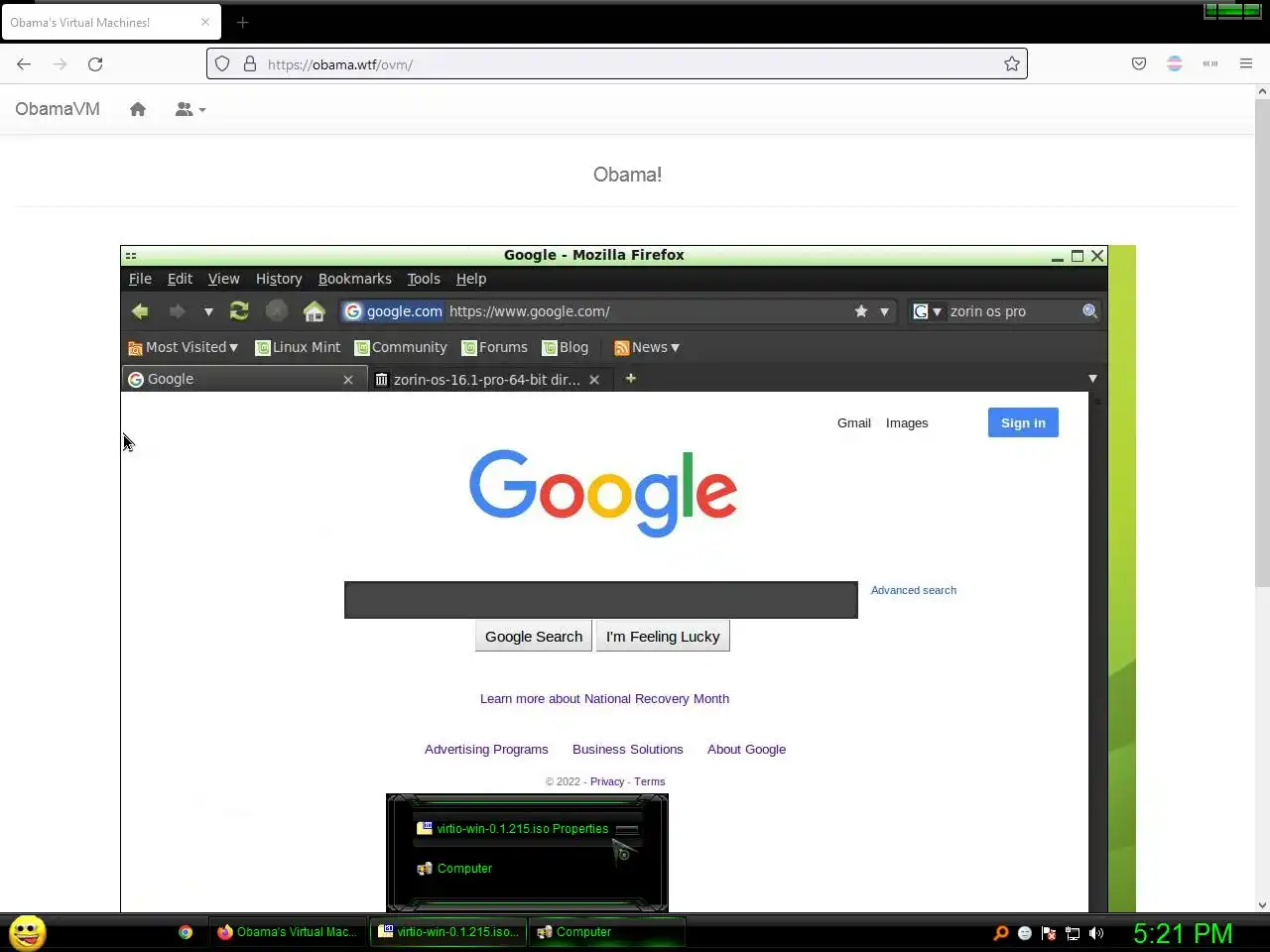Click the orange magnifier tray icon
The image size is (1270, 952).
point(1001,933)
